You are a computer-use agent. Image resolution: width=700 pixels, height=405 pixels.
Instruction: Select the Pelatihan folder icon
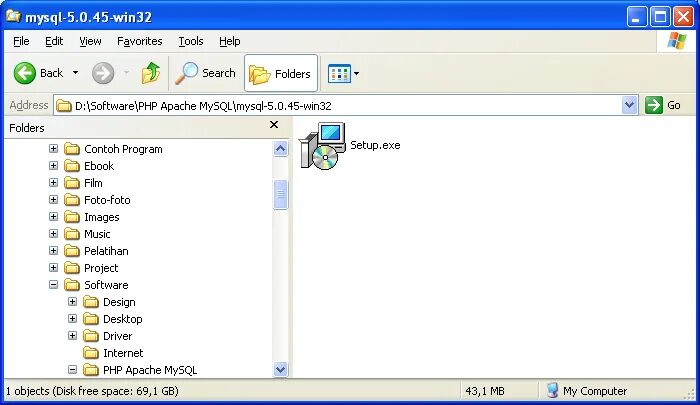[x=72, y=251]
